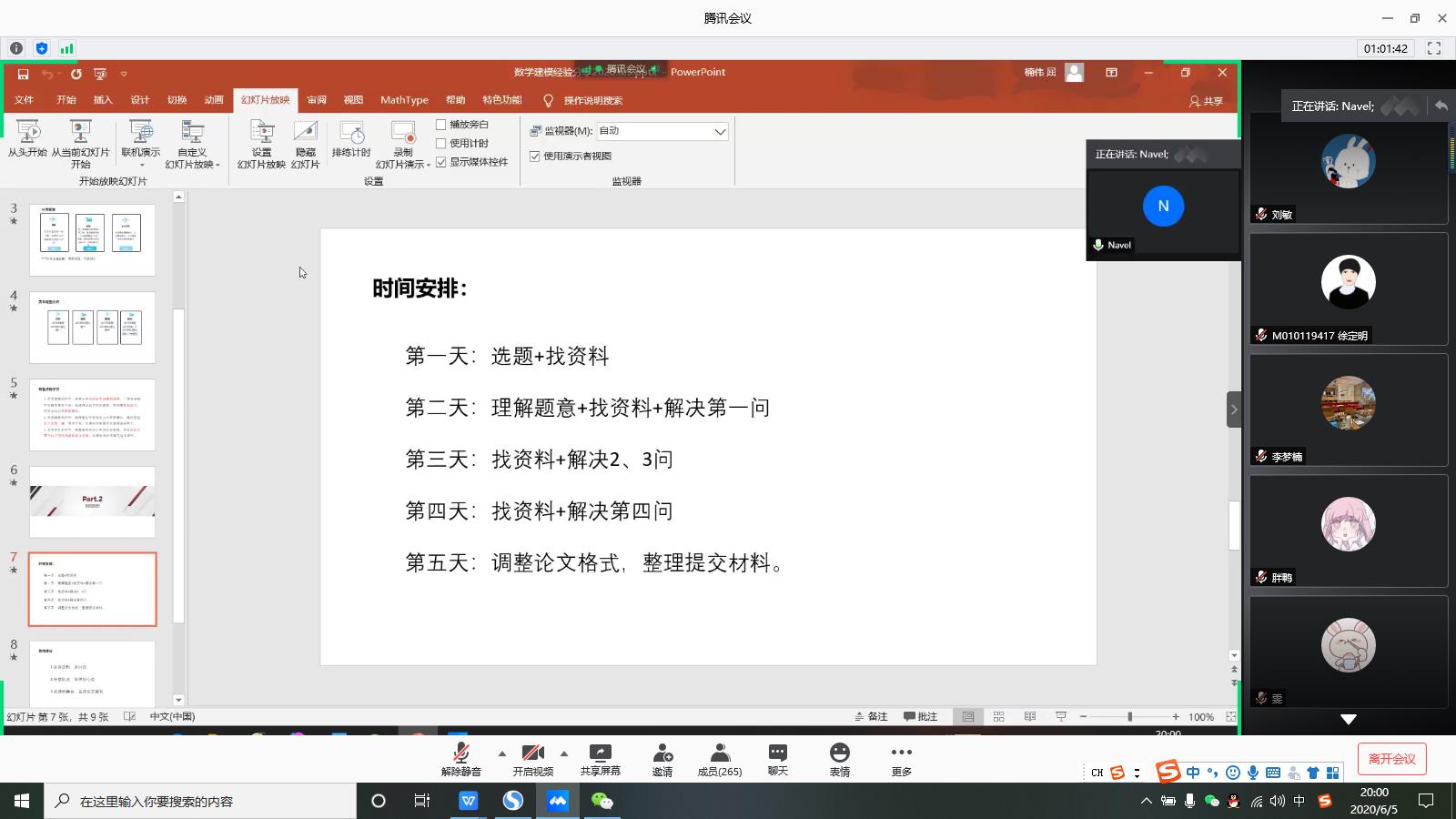Click the 排练计时 rehearse timings icon
The image size is (1456, 819).
click(351, 134)
